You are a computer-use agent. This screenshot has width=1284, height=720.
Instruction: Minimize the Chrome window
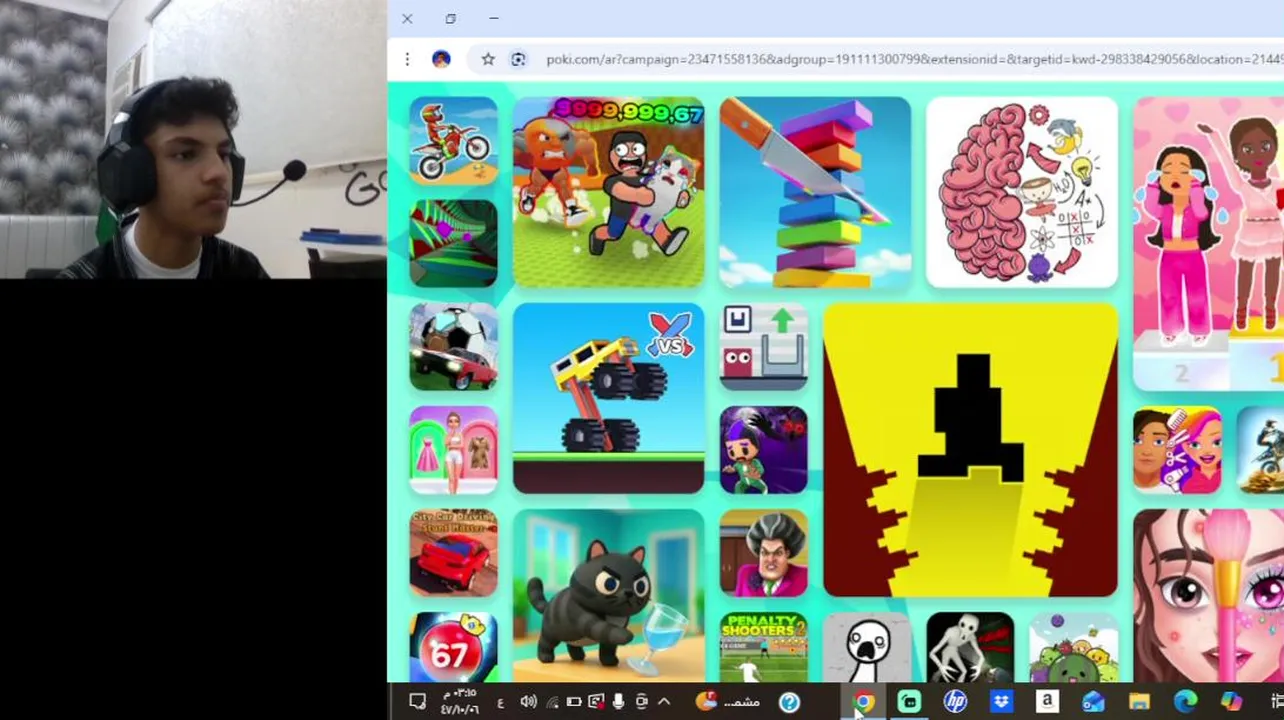(x=494, y=18)
